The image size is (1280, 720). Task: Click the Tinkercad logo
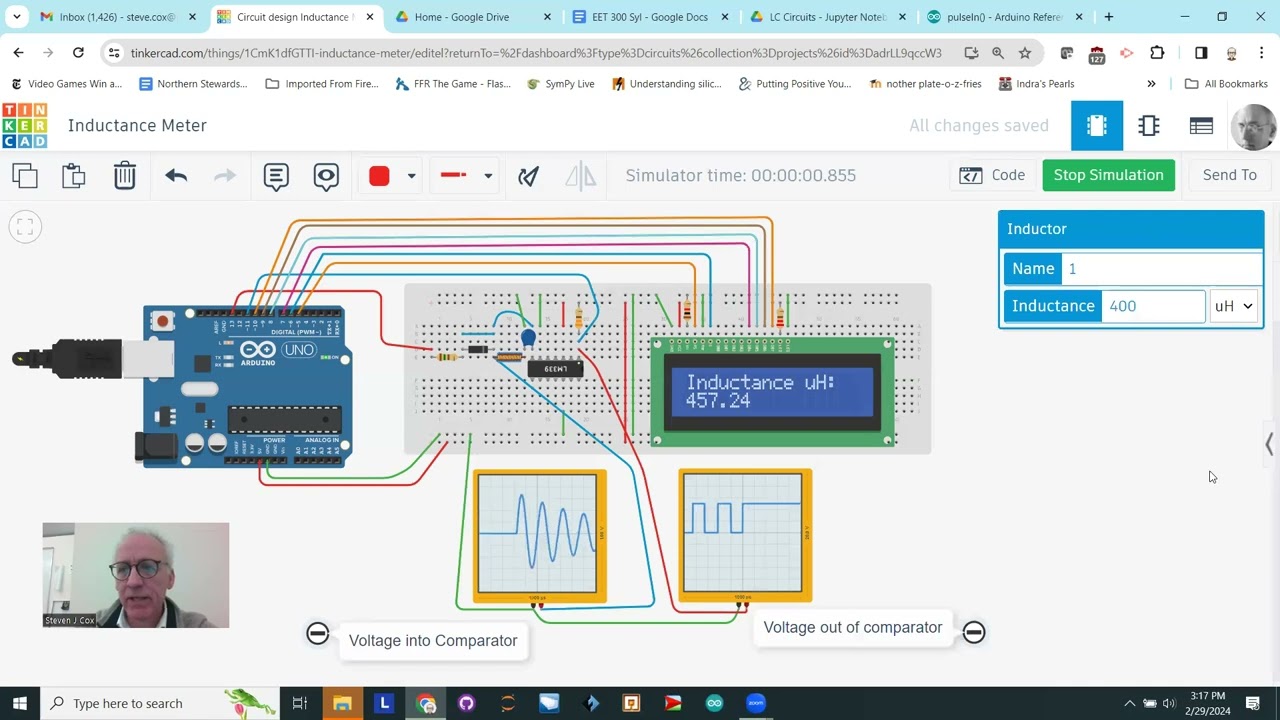24,125
